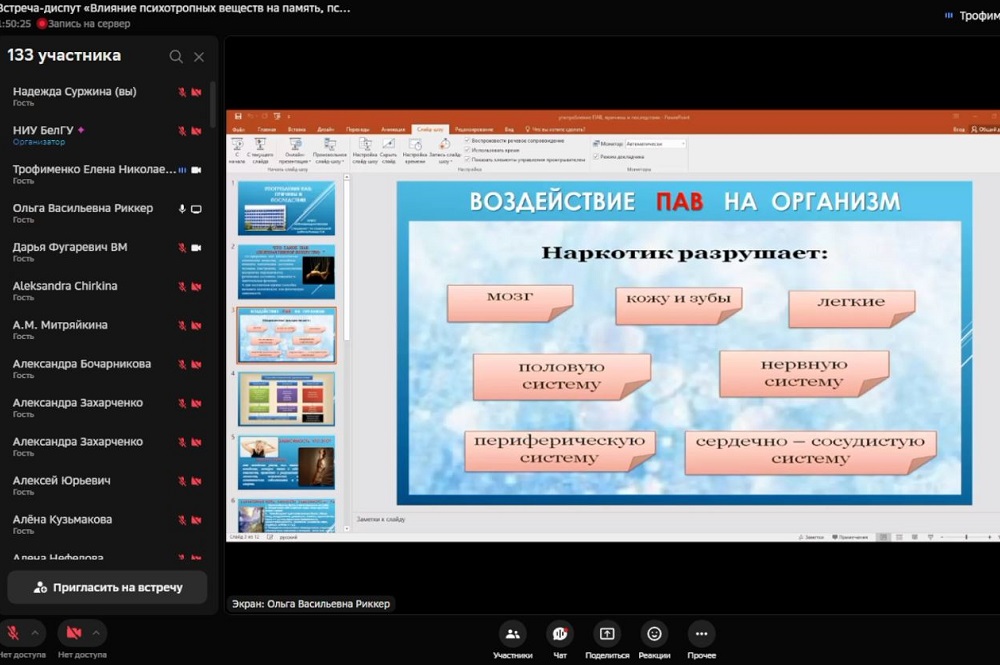The image size is (1000, 665).
Task: Search participants with the magnifier icon
Action: 176,57
